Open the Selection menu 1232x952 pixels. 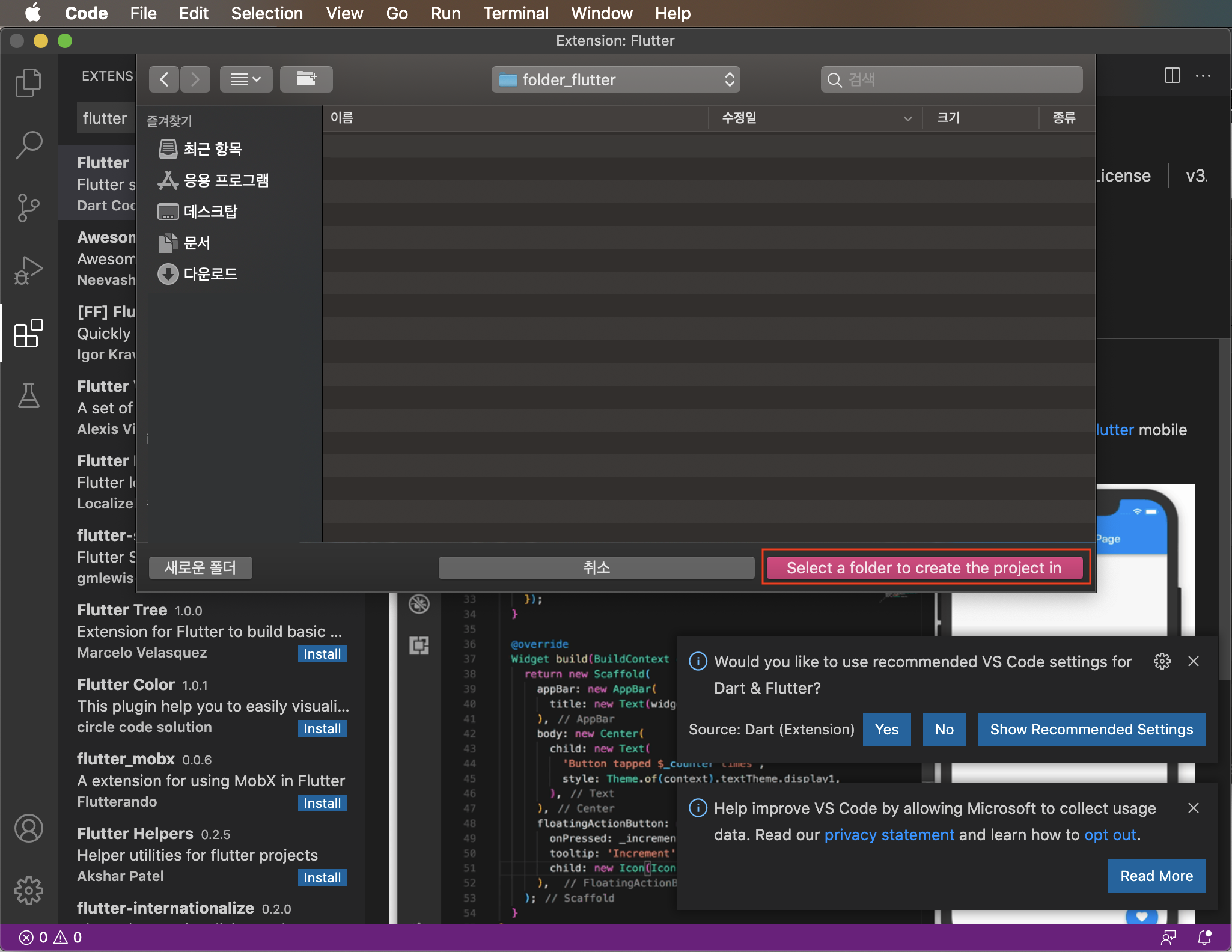point(267,13)
